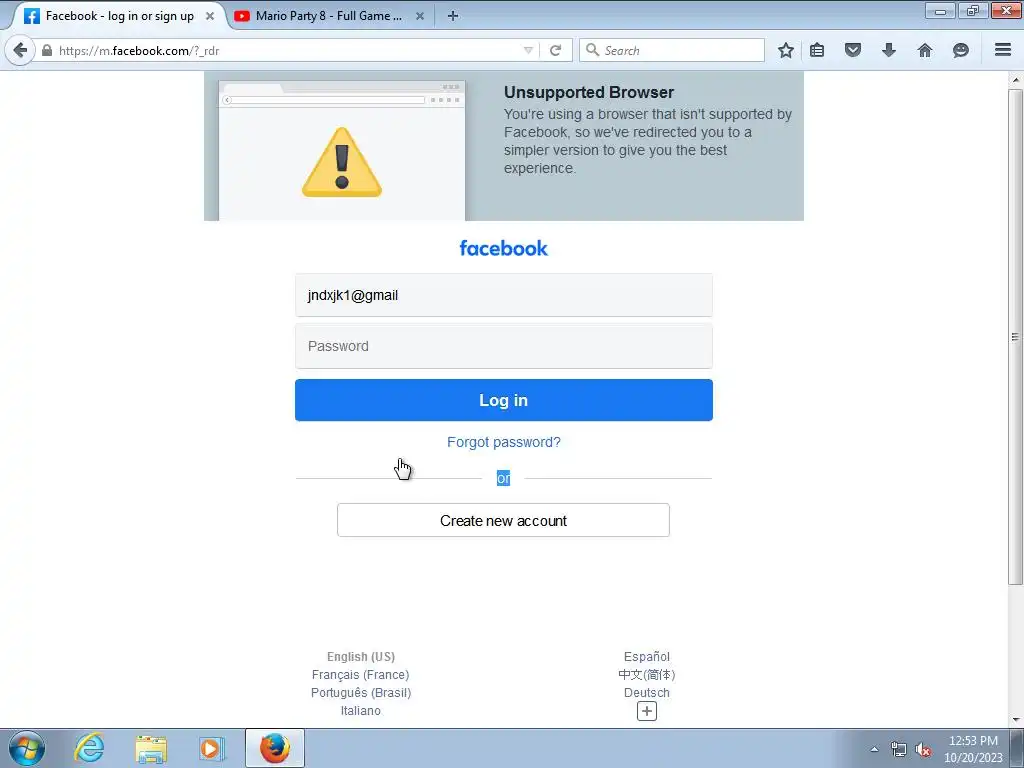This screenshot has width=1024, height=768.
Task: Open Windows Media Player taskbar icon
Action: click(211, 748)
